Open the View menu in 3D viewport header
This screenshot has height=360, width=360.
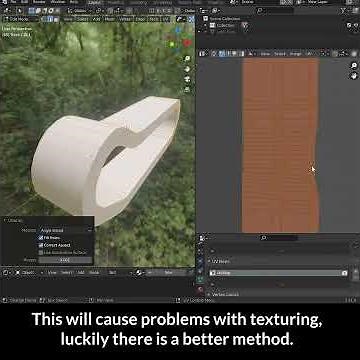(x=68, y=19)
